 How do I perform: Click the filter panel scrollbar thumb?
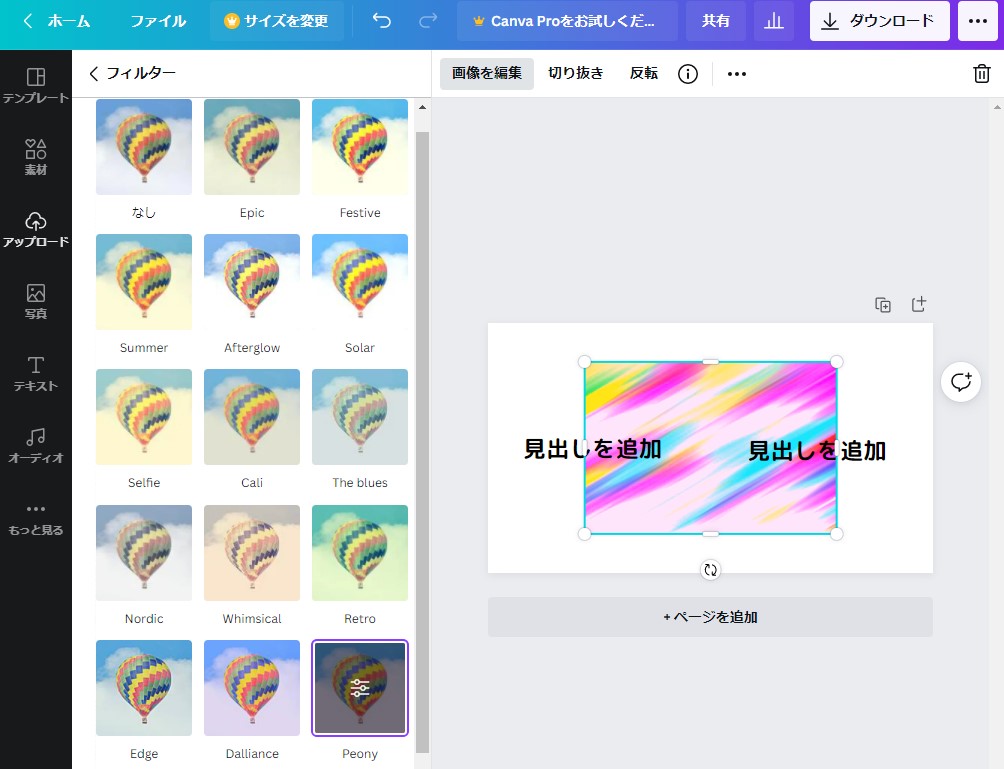(423, 442)
